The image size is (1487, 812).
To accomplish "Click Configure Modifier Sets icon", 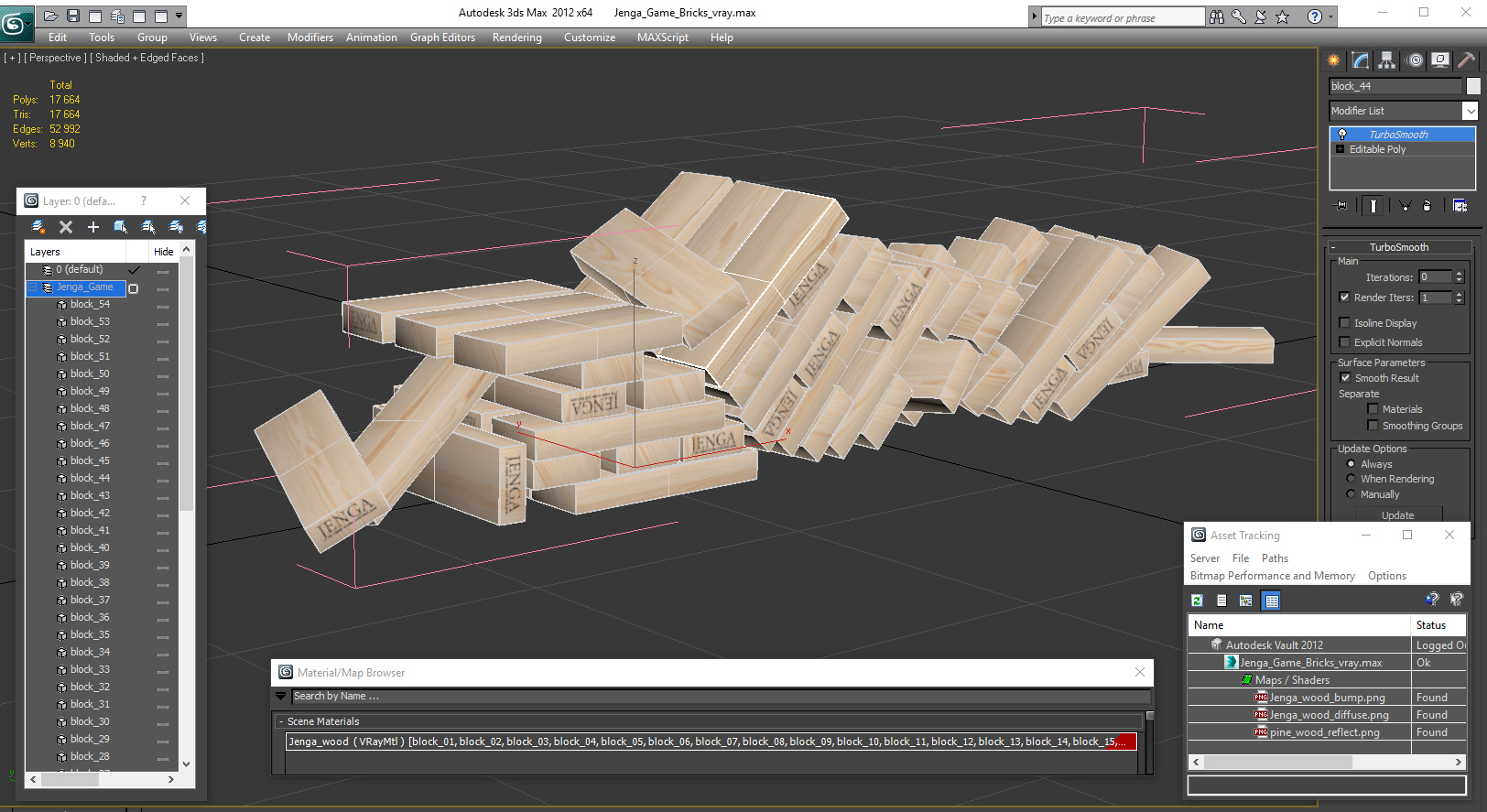I will pyautogui.click(x=1460, y=205).
